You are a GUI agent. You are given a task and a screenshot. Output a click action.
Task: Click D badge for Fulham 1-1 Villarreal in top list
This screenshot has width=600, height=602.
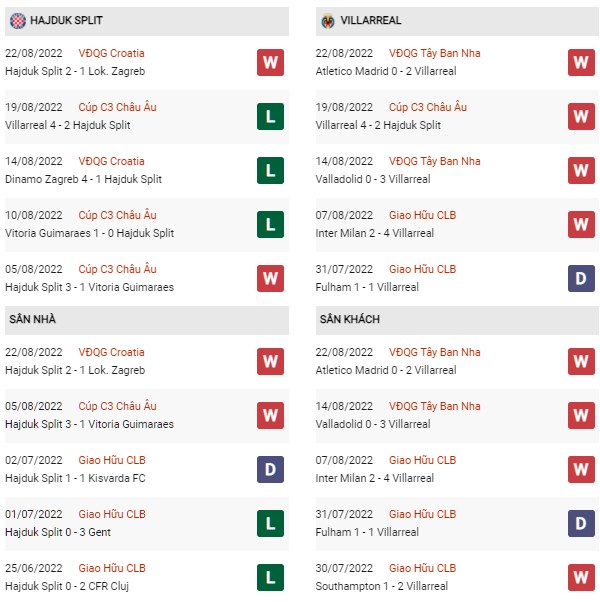click(581, 278)
